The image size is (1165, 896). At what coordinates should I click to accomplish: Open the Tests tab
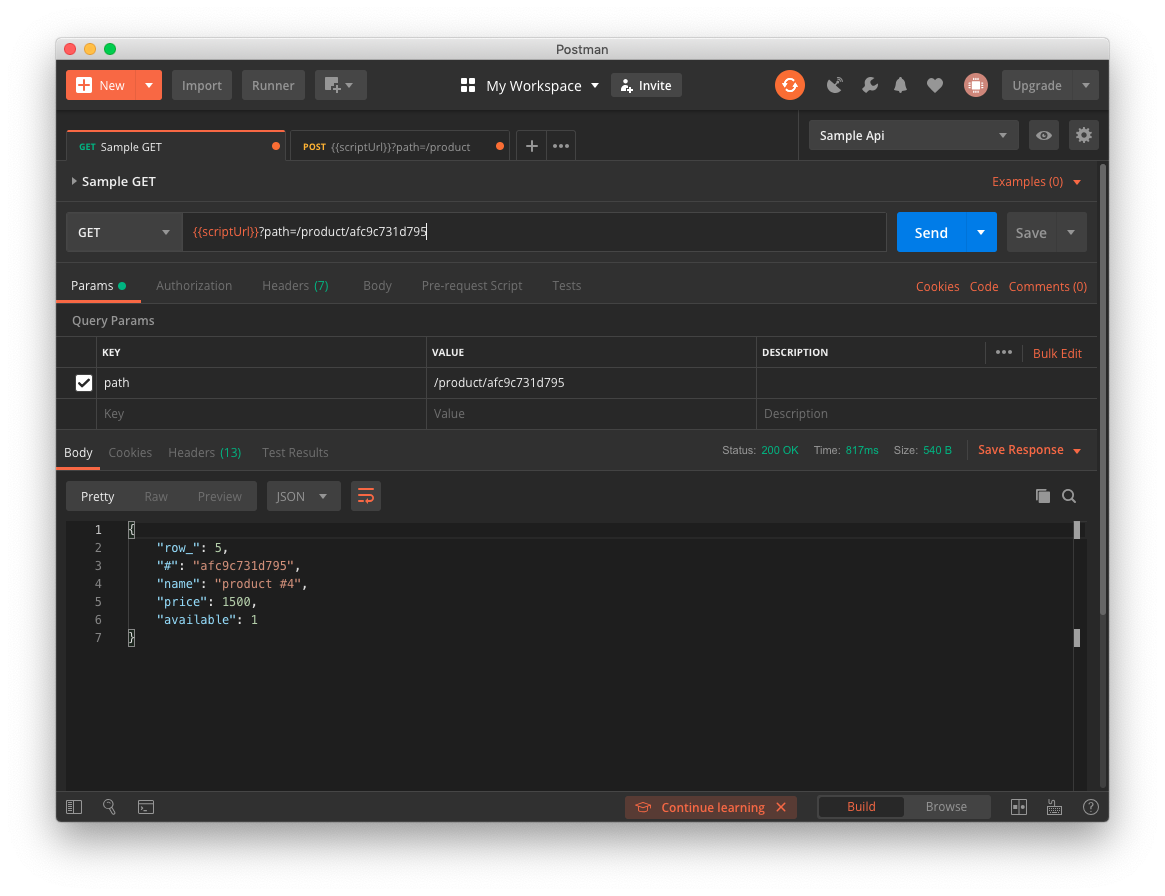(x=566, y=285)
